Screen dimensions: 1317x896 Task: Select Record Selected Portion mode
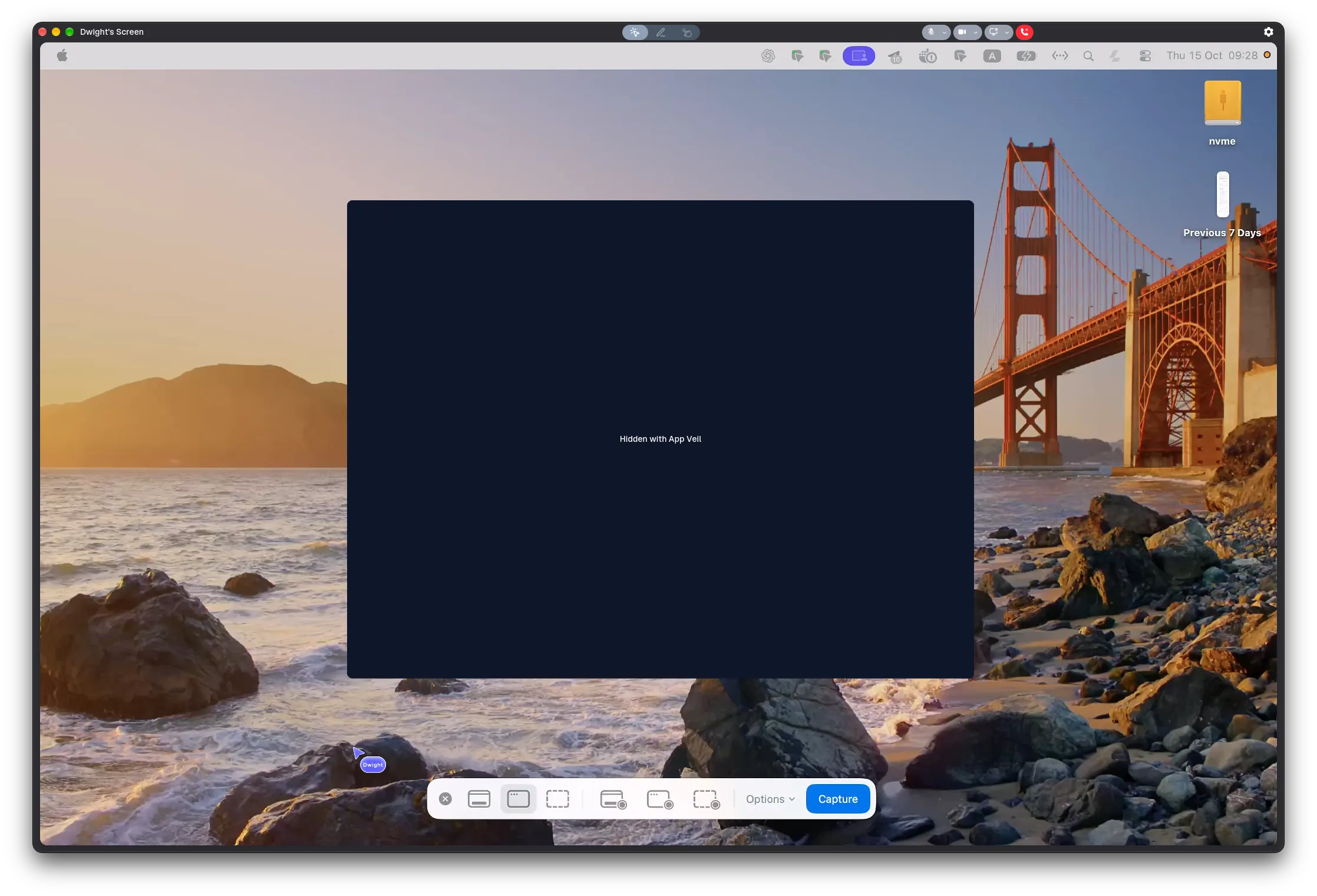706,799
